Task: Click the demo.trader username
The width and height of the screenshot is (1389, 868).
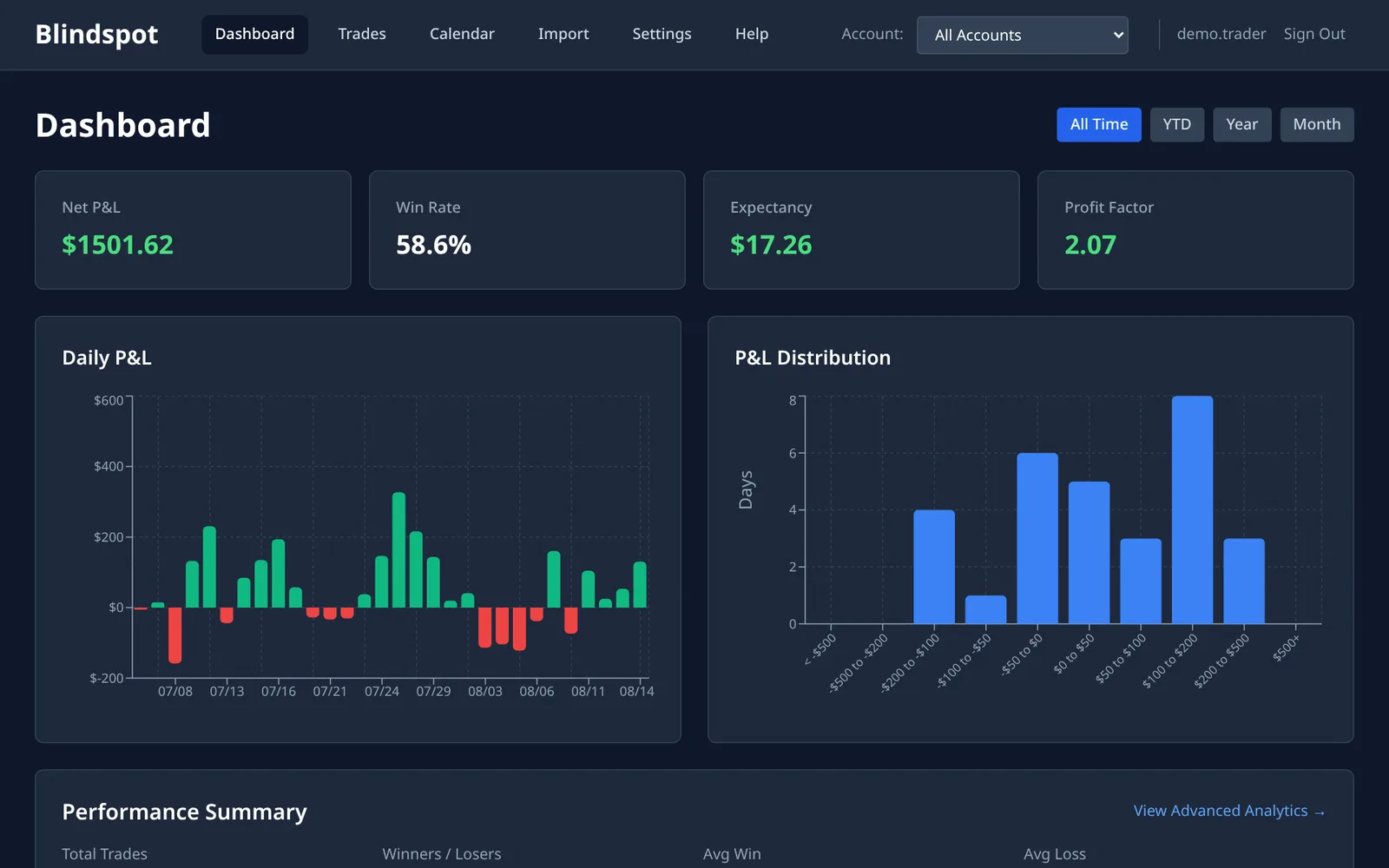Action: point(1221,34)
